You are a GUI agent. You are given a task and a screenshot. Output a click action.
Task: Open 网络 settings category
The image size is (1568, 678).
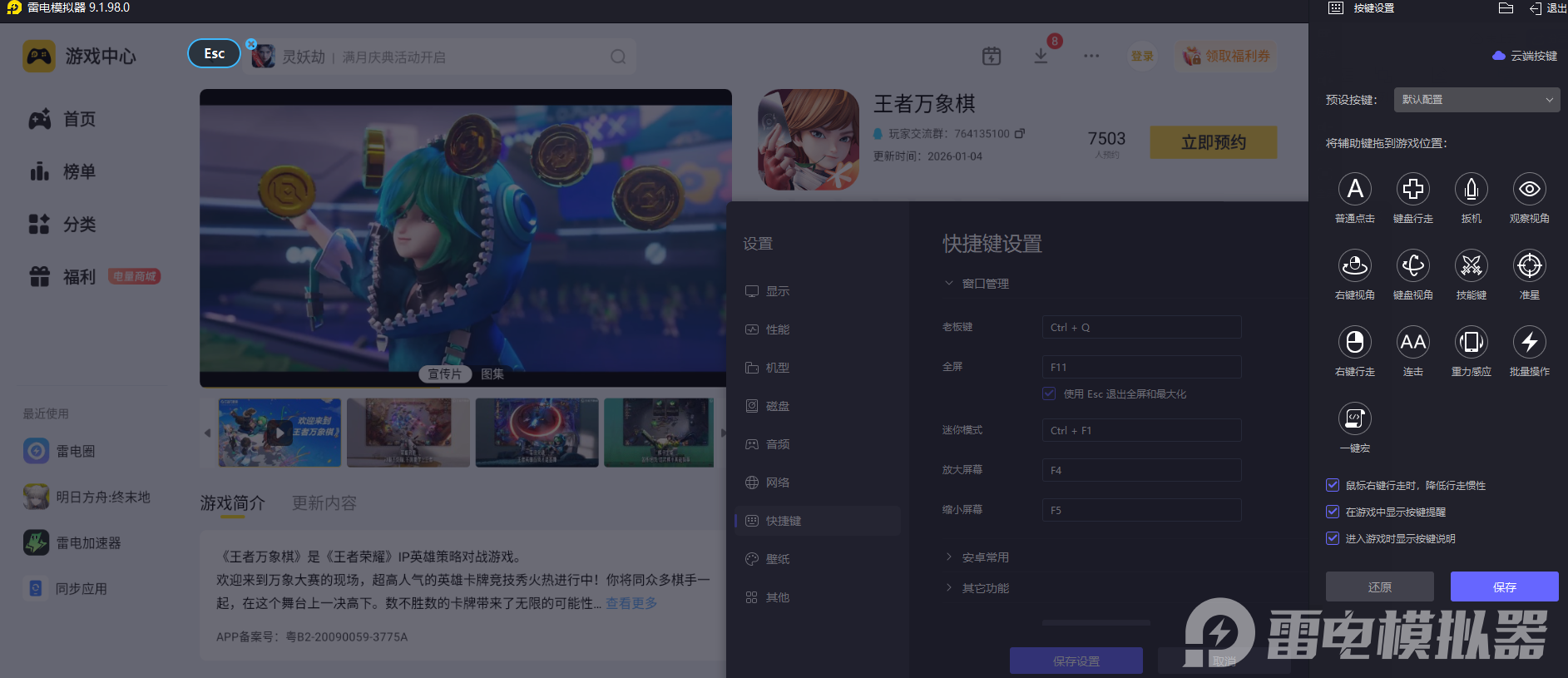pyautogui.click(x=818, y=483)
